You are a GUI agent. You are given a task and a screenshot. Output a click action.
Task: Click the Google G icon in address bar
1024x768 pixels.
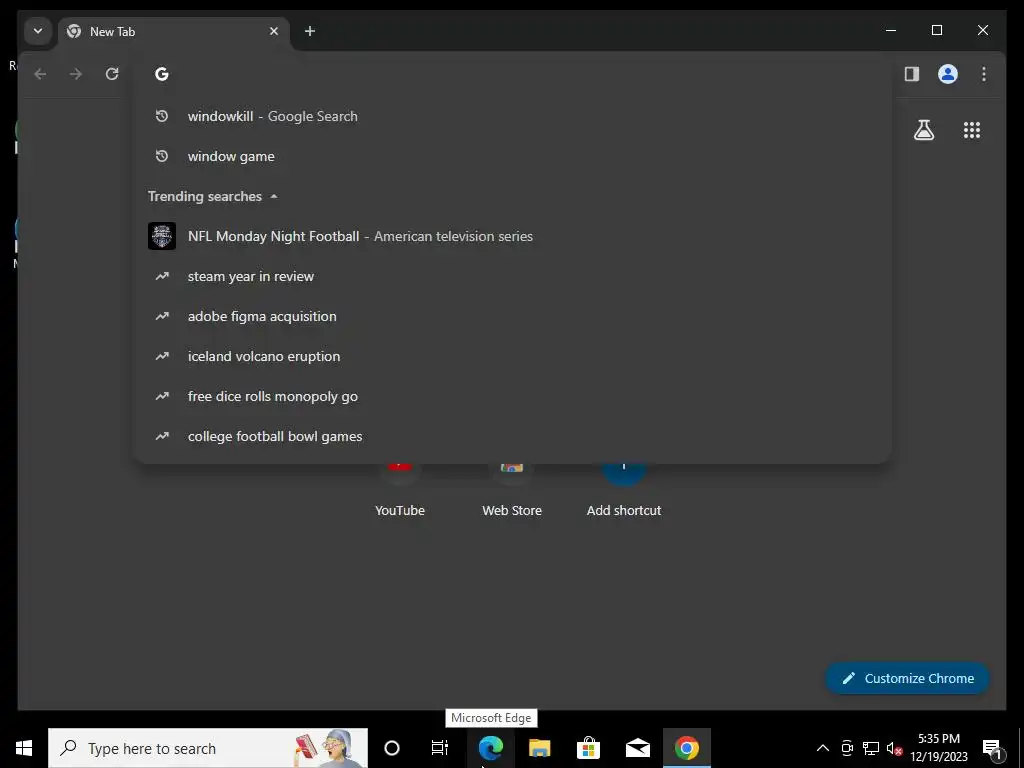pos(162,74)
